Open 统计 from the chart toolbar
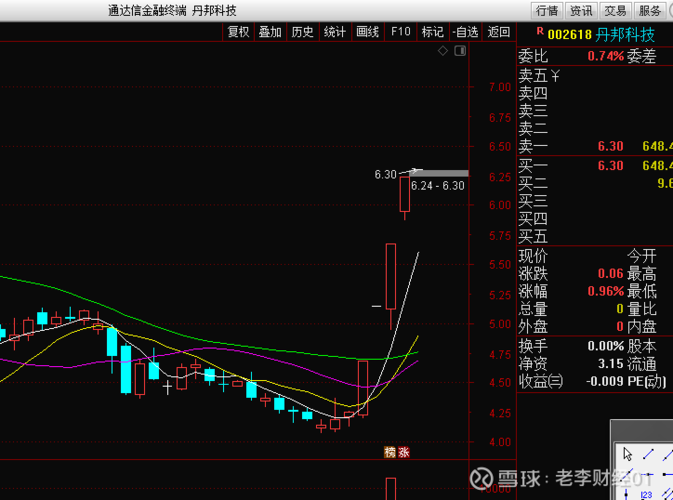 coord(335,32)
